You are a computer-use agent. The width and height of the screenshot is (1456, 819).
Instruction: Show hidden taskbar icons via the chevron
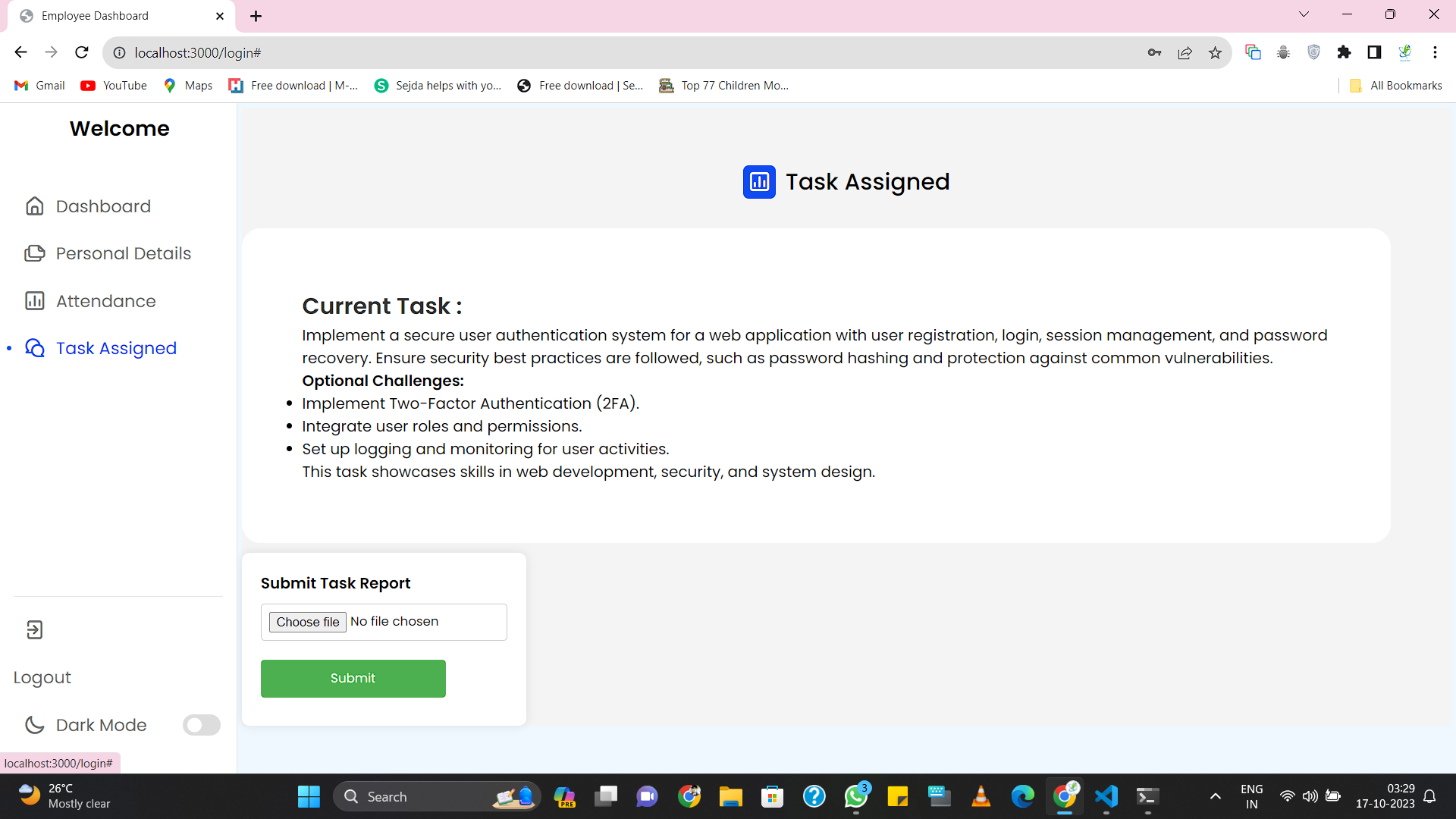point(1214,796)
